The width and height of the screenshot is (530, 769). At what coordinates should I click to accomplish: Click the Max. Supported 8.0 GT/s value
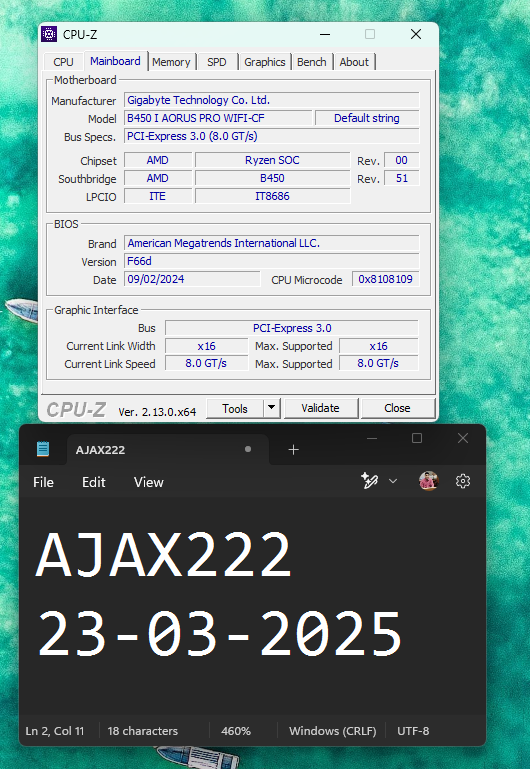click(379, 363)
